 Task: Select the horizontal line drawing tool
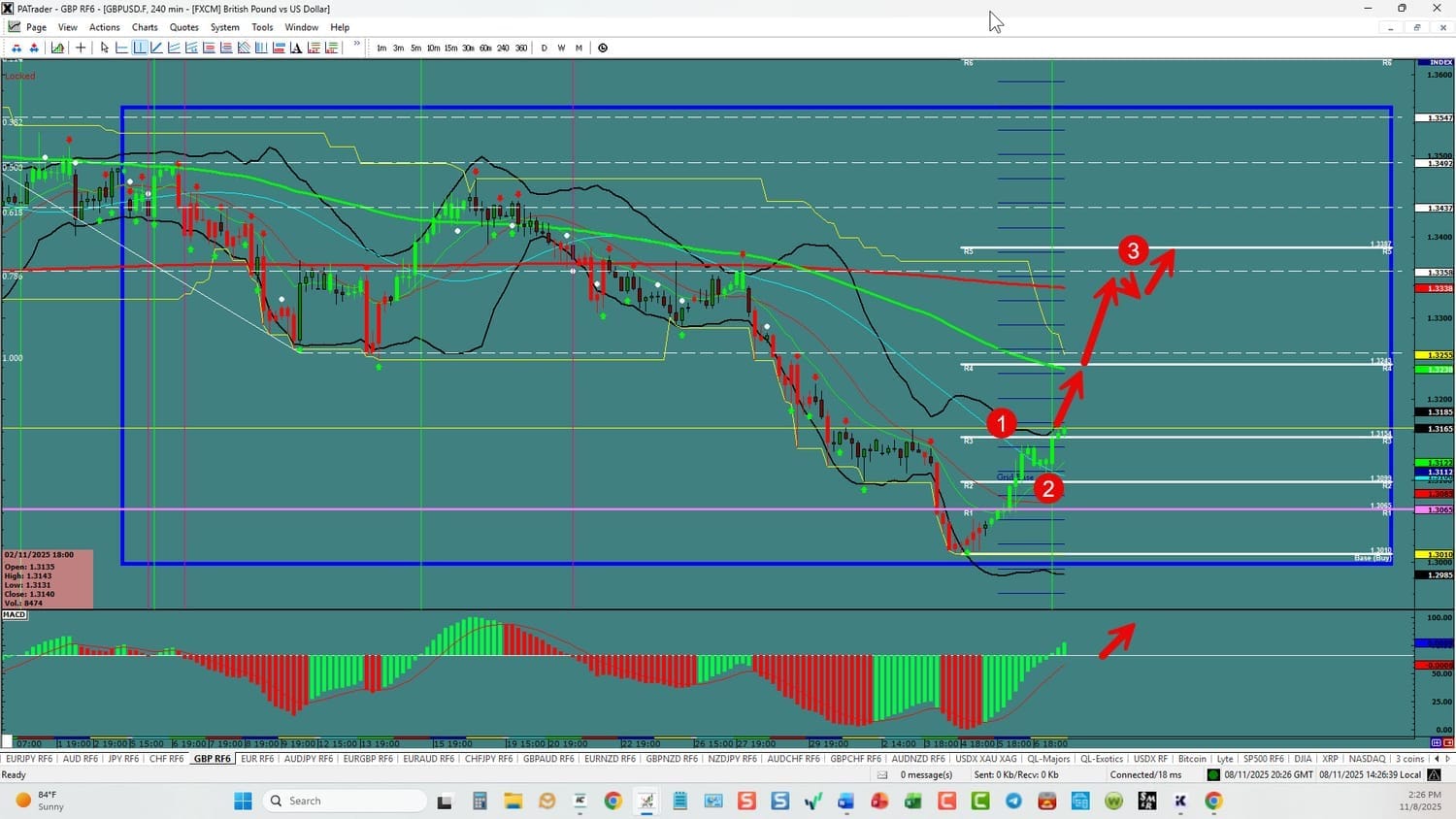(122, 48)
